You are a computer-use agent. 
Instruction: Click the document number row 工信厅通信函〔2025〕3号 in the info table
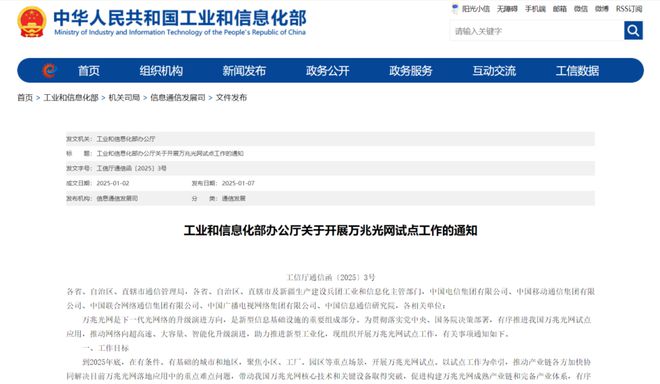click(x=330, y=168)
